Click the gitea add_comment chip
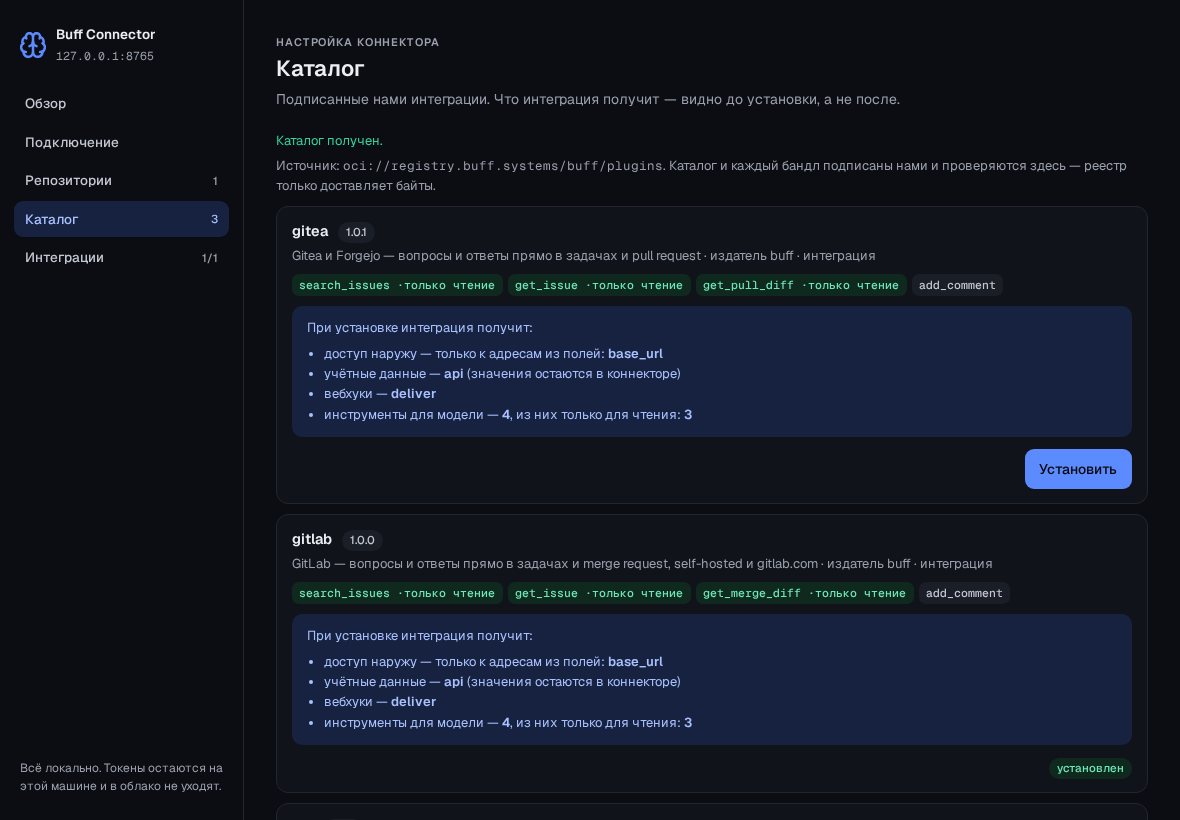1180x820 pixels. (957, 285)
